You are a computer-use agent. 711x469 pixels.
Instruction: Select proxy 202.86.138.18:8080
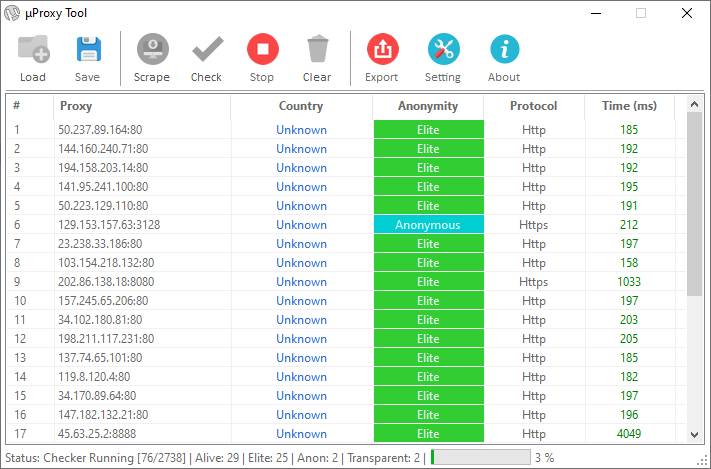(106, 282)
